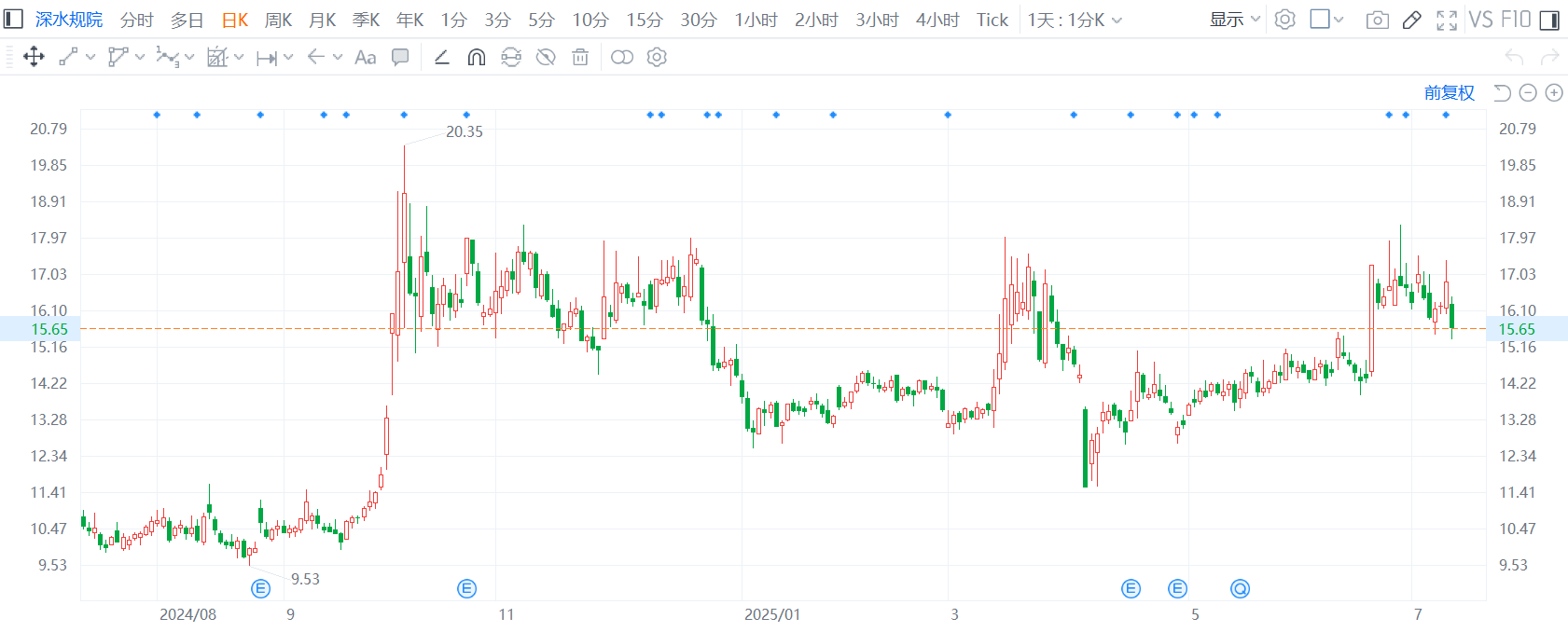Open the F10 company info button

(1516, 20)
